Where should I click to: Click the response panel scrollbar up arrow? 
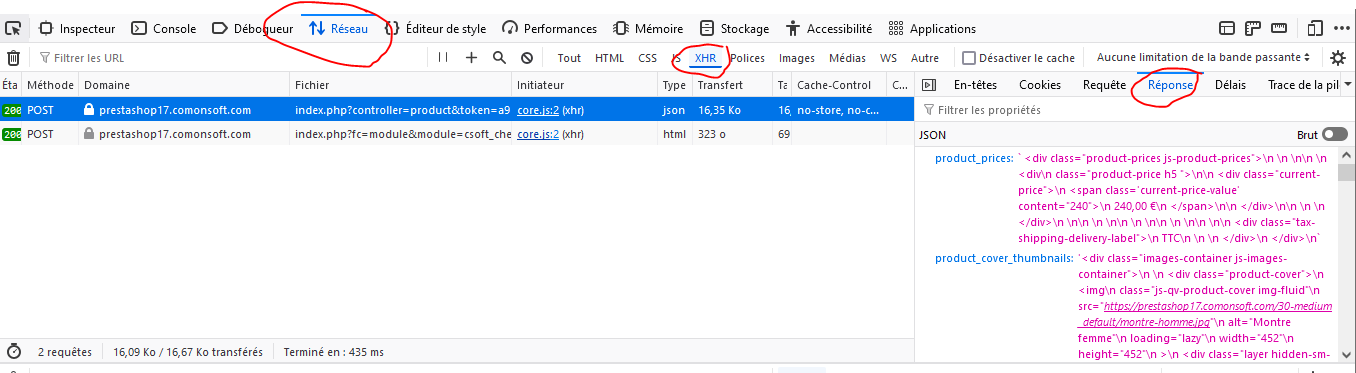(1346, 154)
